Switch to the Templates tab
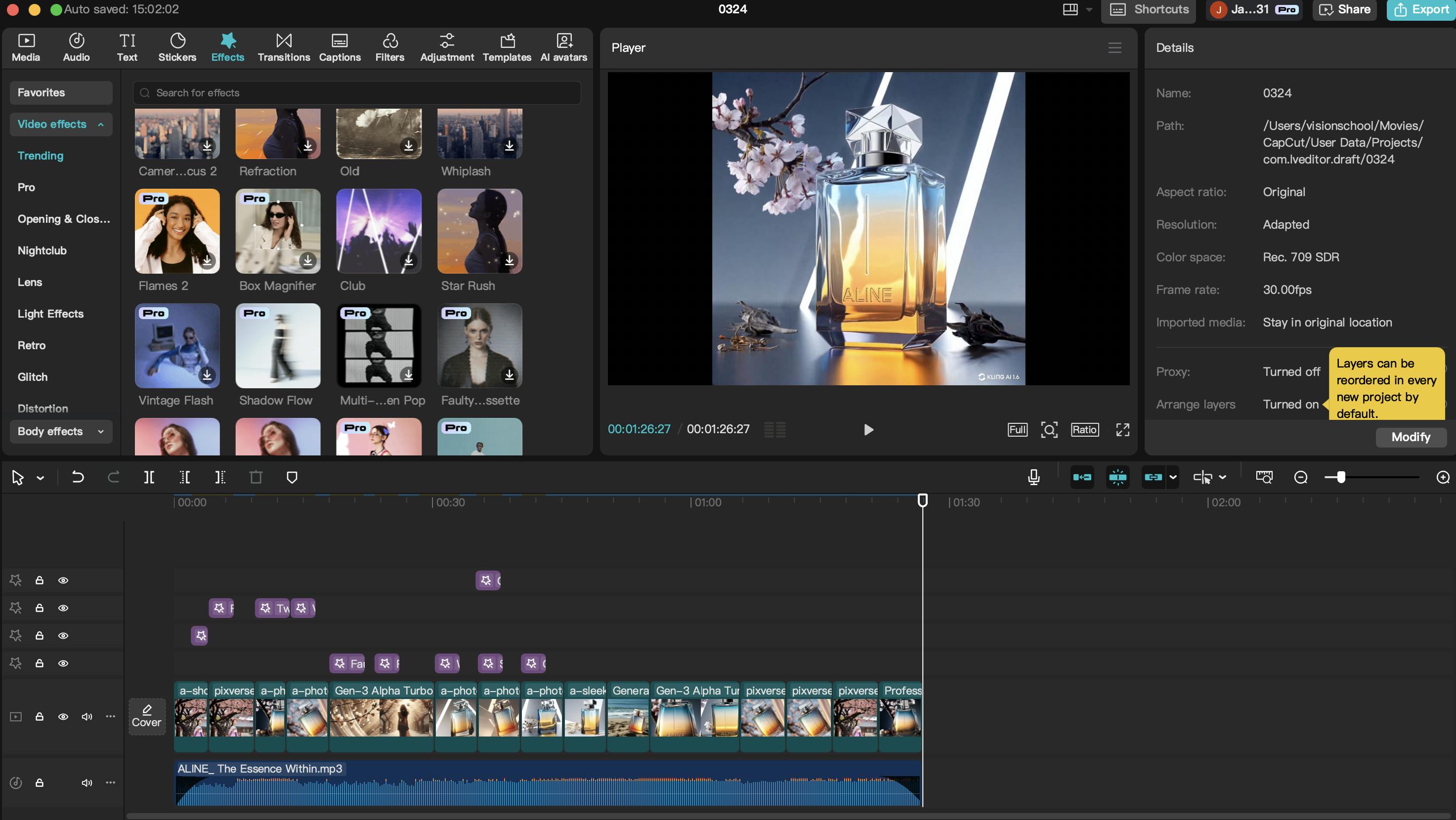Image resolution: width=1456 pixels, height=820 pixels. [507, 47]
